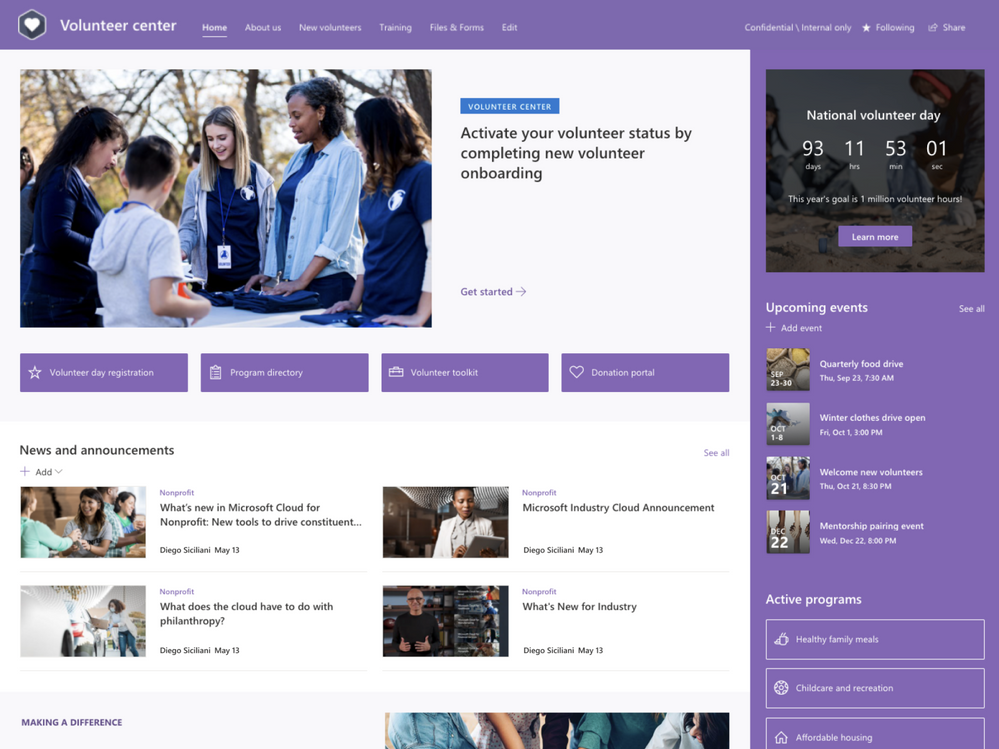Image resolution: width=999 pixels, height=749 pixels.
Task: Click the toolbox icon on Volunteer toolkit
Action: click(396, 372)
